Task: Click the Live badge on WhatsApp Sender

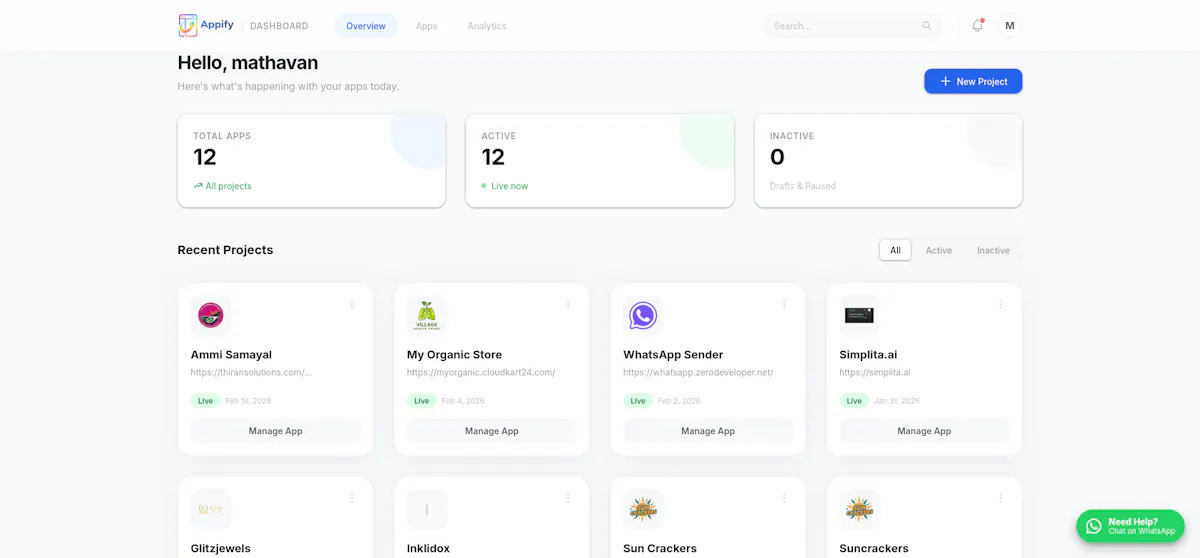Action: tap(637, 401)
